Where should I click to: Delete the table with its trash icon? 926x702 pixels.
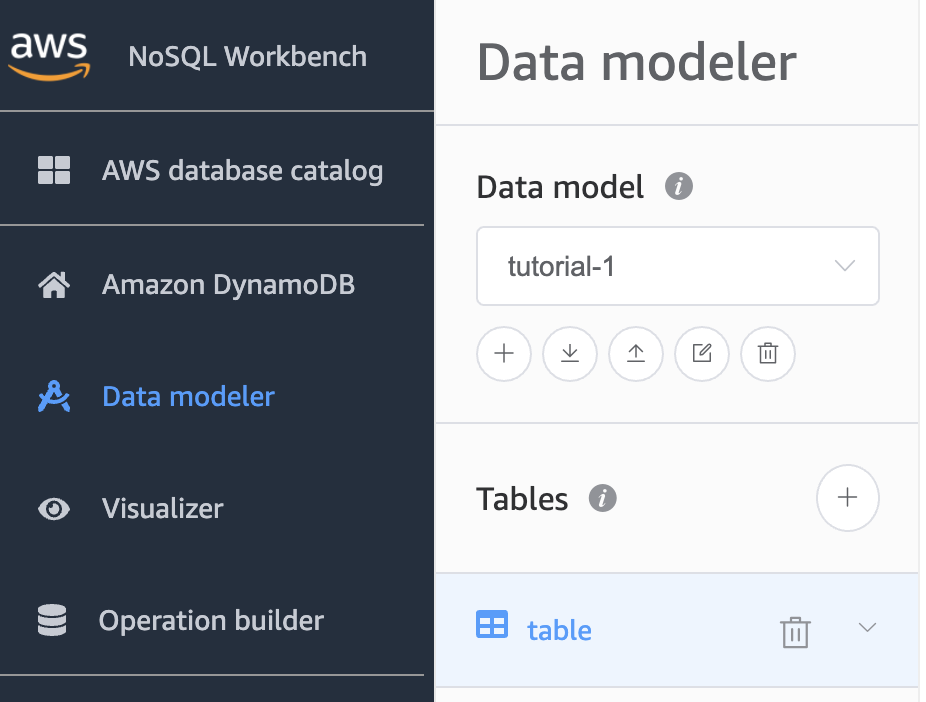point(795,632)
